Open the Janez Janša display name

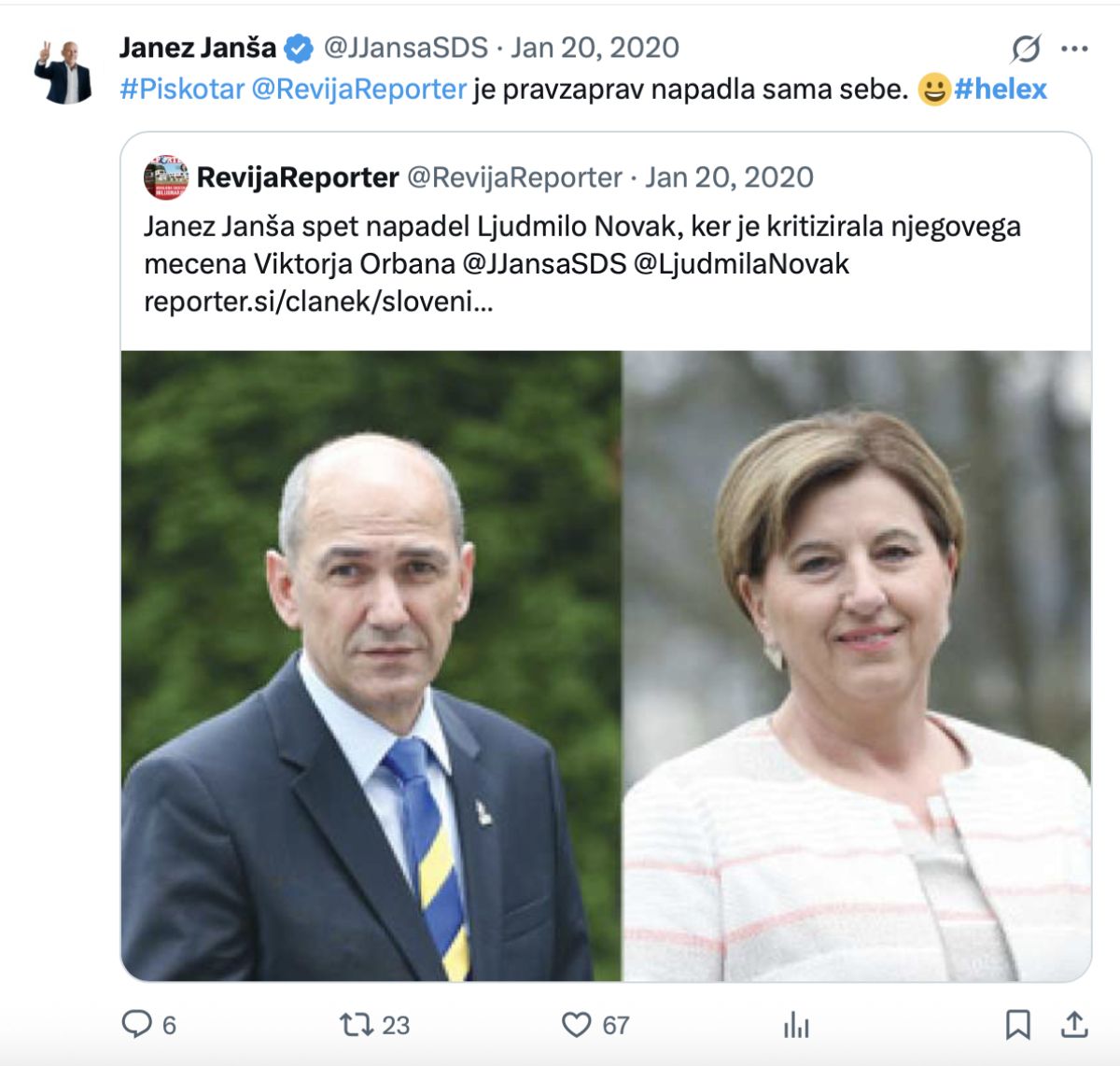[x=198, y=48]
